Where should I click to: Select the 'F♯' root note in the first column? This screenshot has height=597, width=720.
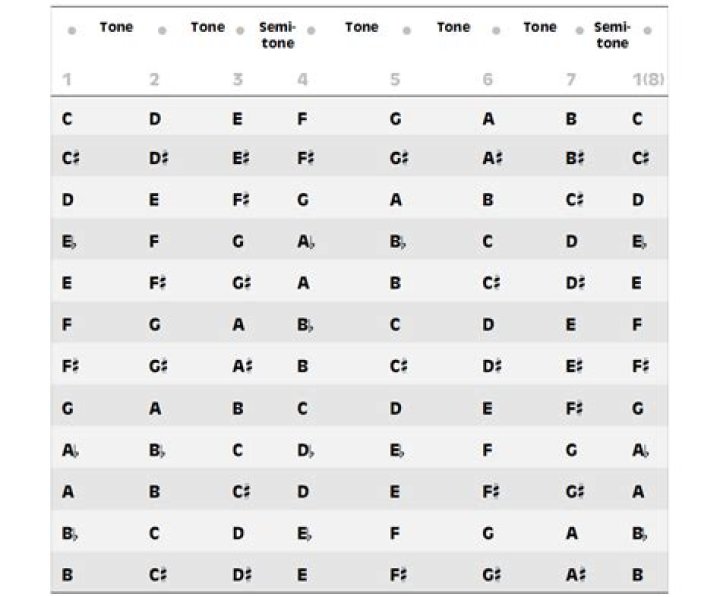pos(70,366)
